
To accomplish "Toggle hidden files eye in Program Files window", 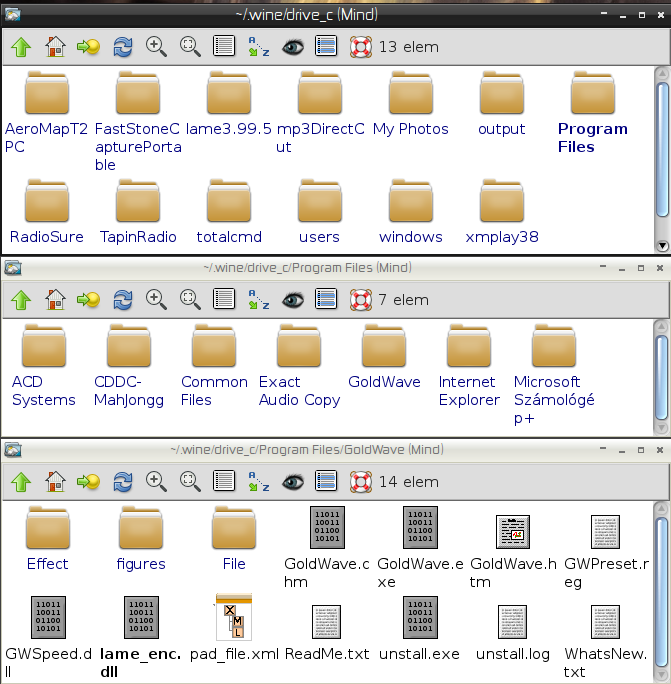I will pyautogui.click(x=293, y=300).
